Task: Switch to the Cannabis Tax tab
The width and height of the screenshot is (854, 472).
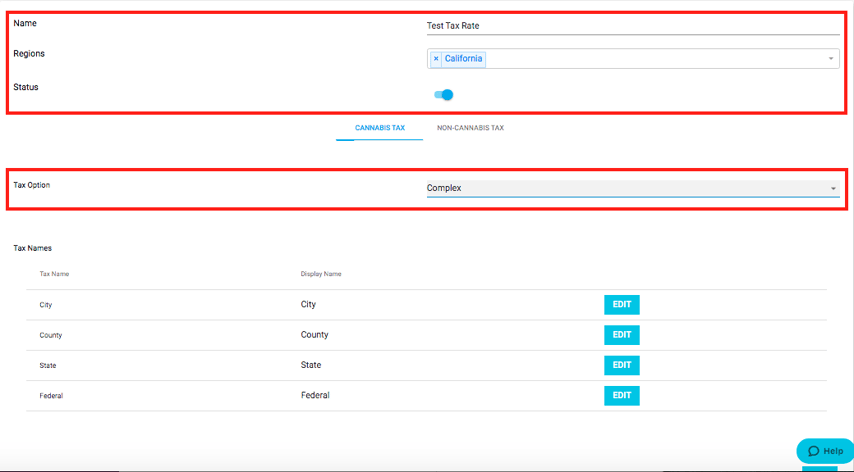Action: coord(379,128)
